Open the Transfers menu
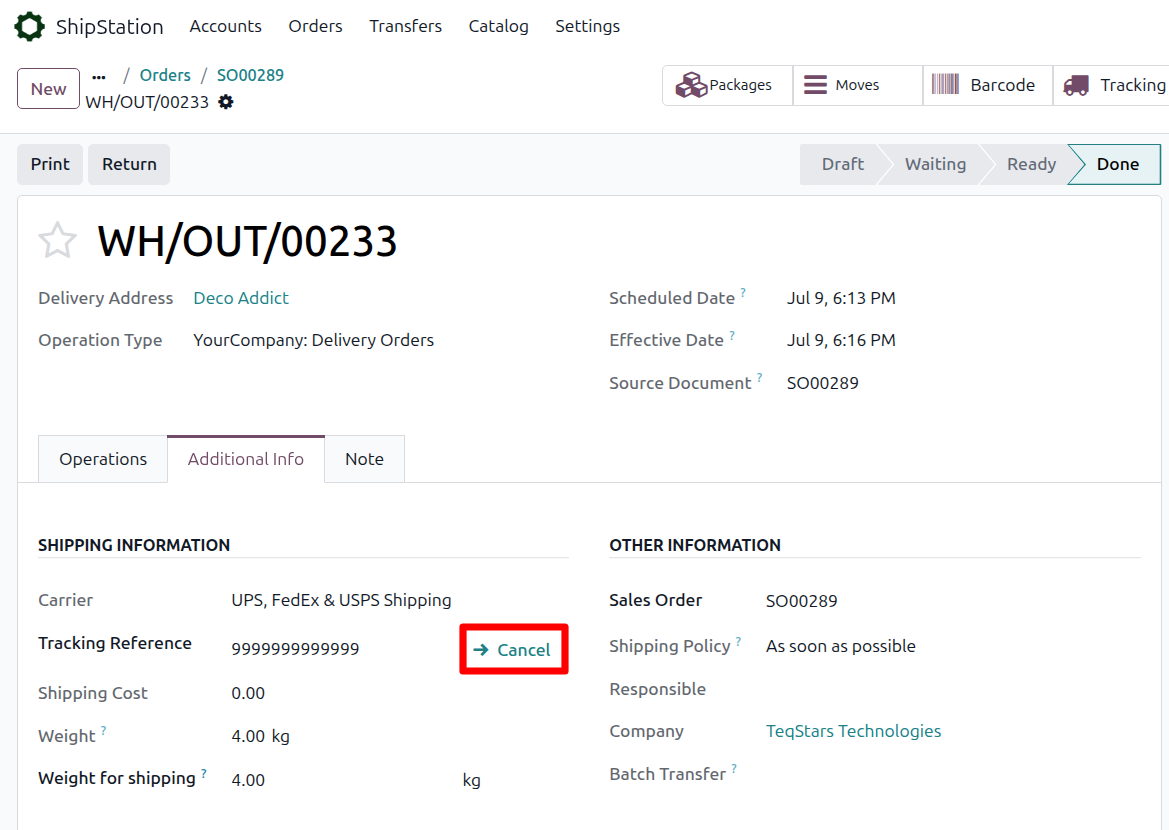Viewport: 1169px width, 830px height. tap(406, 26)
